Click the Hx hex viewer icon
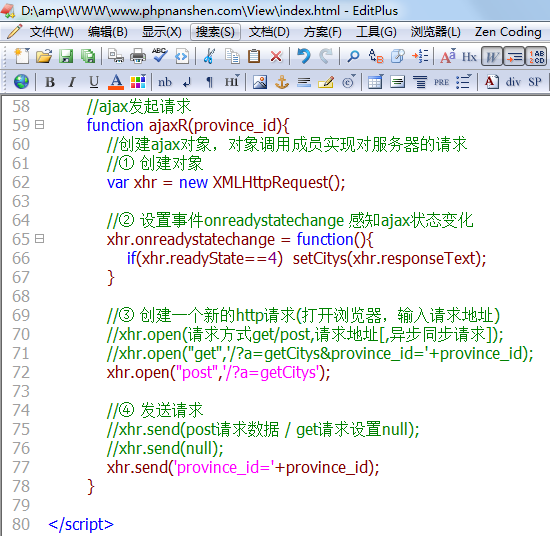 [469, 57]
